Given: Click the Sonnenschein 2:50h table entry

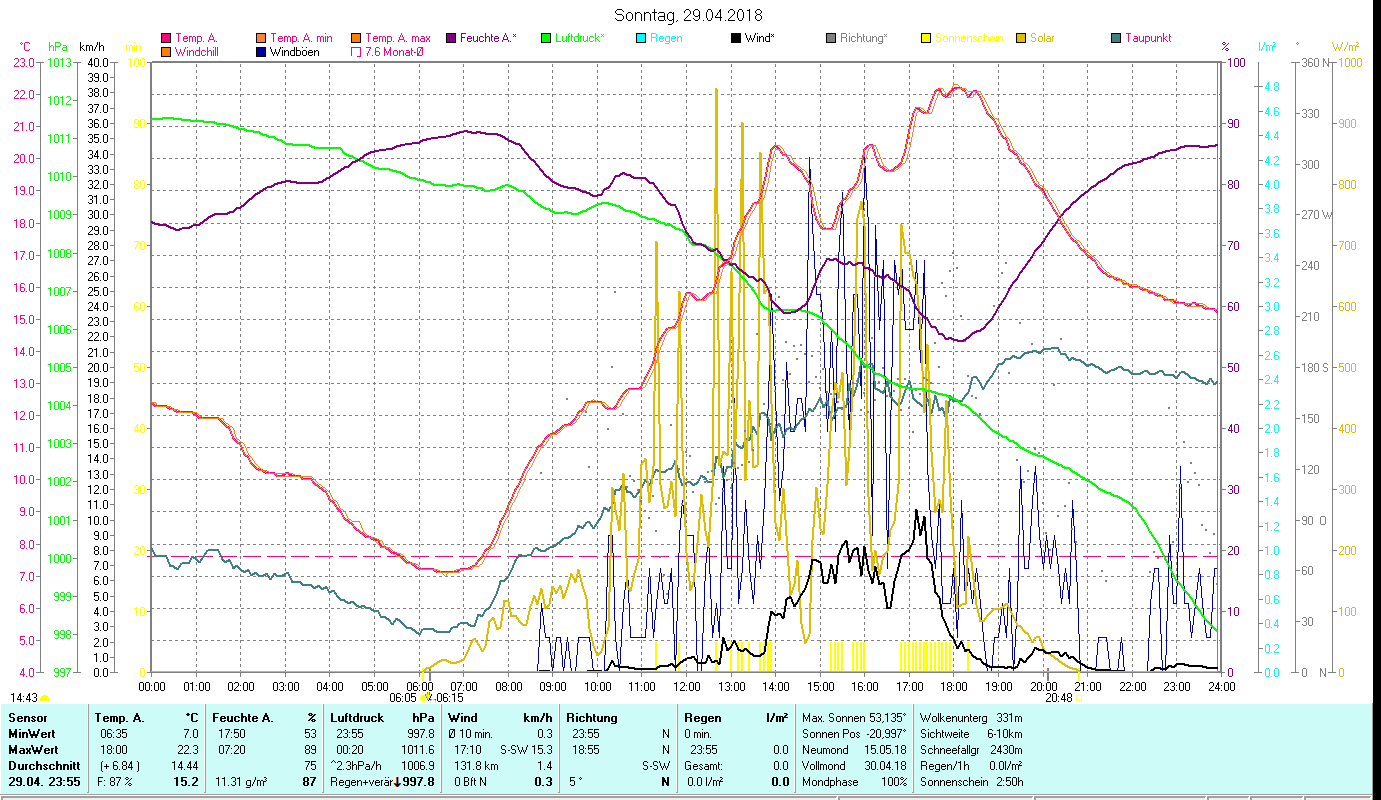Looking at the screenshot, I should (x=971, y=782).
